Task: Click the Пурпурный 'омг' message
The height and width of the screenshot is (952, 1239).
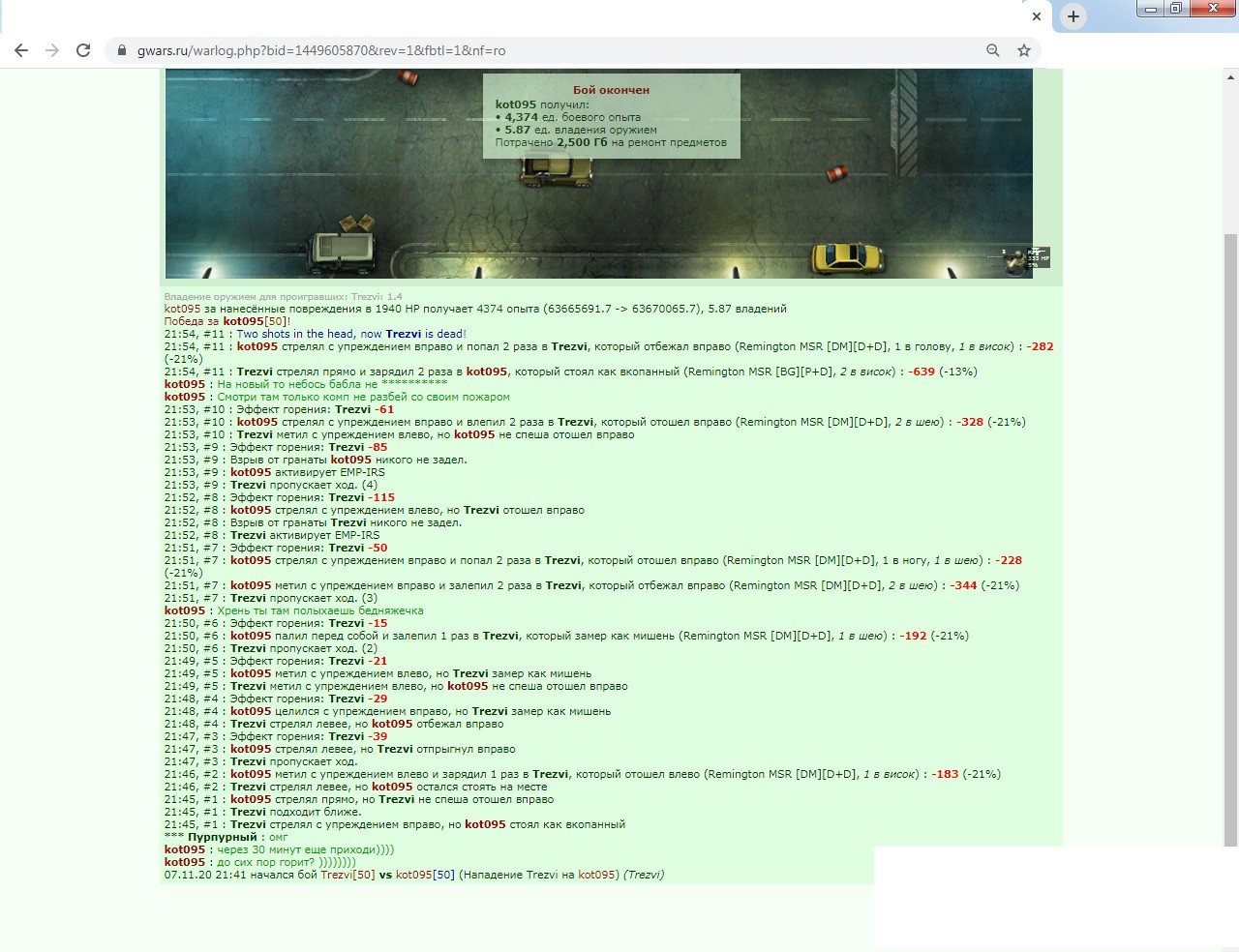Action: pos(227,838)
